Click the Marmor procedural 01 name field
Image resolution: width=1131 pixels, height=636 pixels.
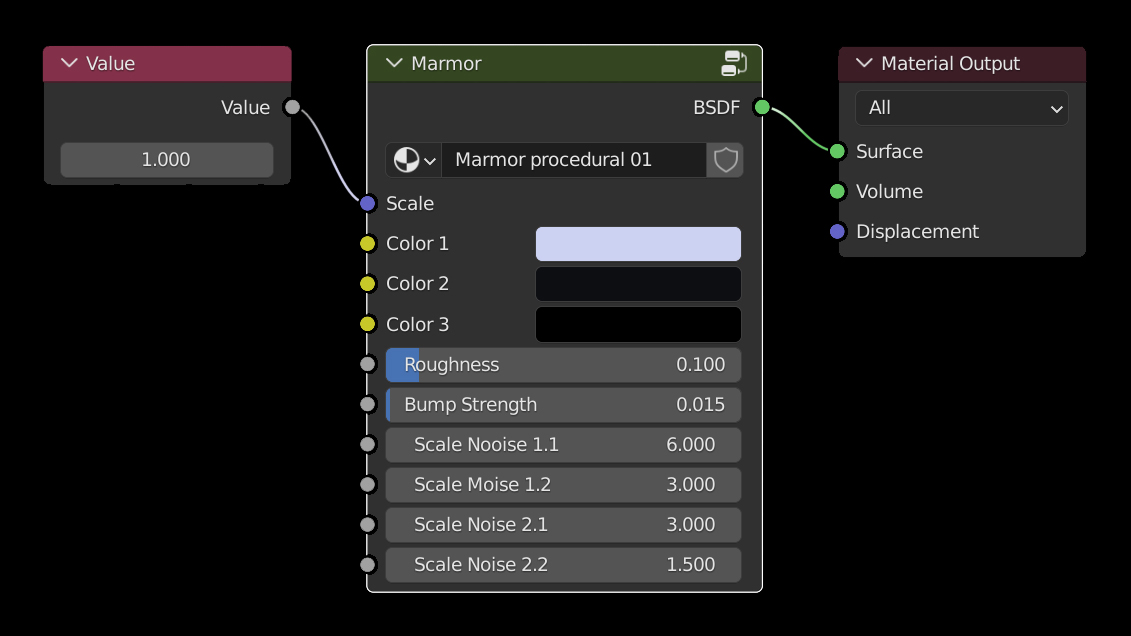(x=573, y=160)
